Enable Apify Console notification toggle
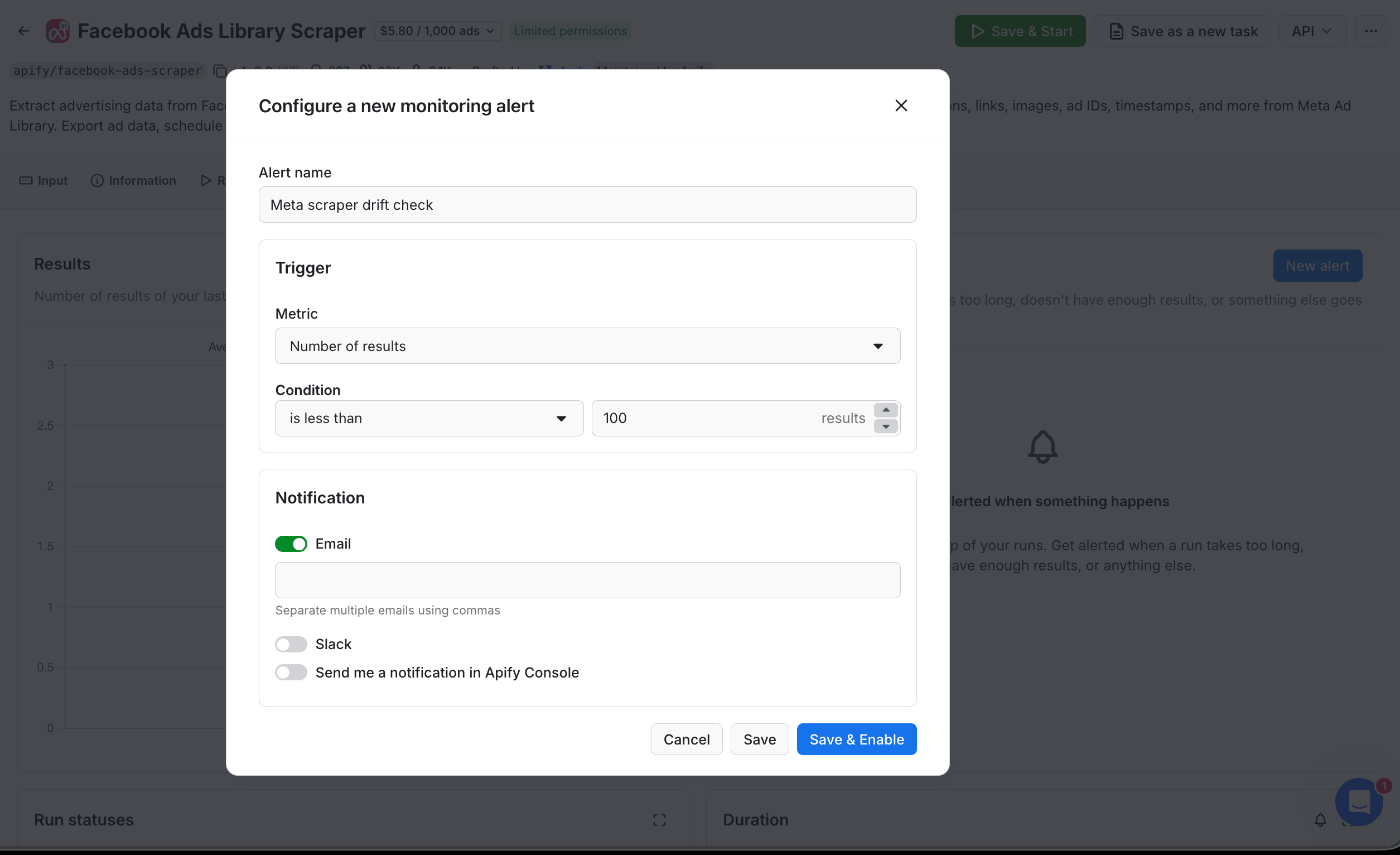The width and height of the screenshot is (1400, 855). pyautogui.click(x=291, y=673)
